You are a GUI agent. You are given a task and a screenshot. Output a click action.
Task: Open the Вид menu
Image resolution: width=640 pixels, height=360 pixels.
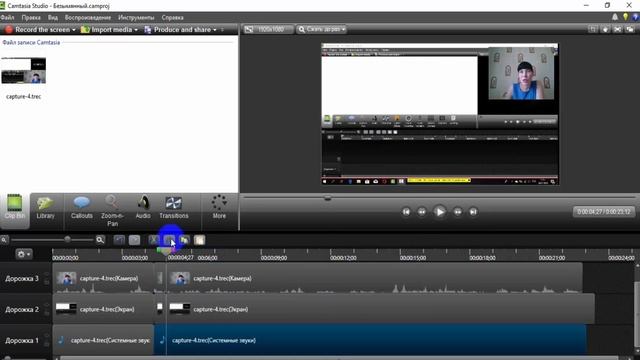point(53,18)
